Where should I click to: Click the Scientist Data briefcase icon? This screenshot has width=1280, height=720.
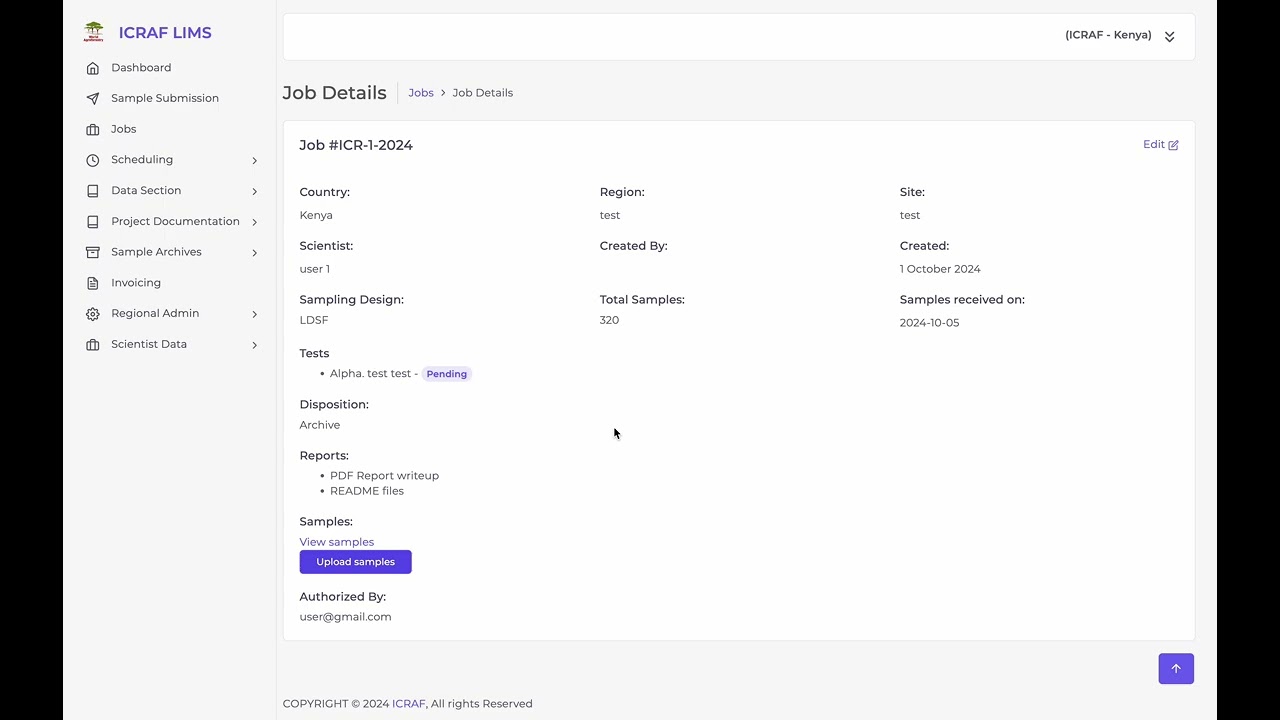tap(93, 345)
